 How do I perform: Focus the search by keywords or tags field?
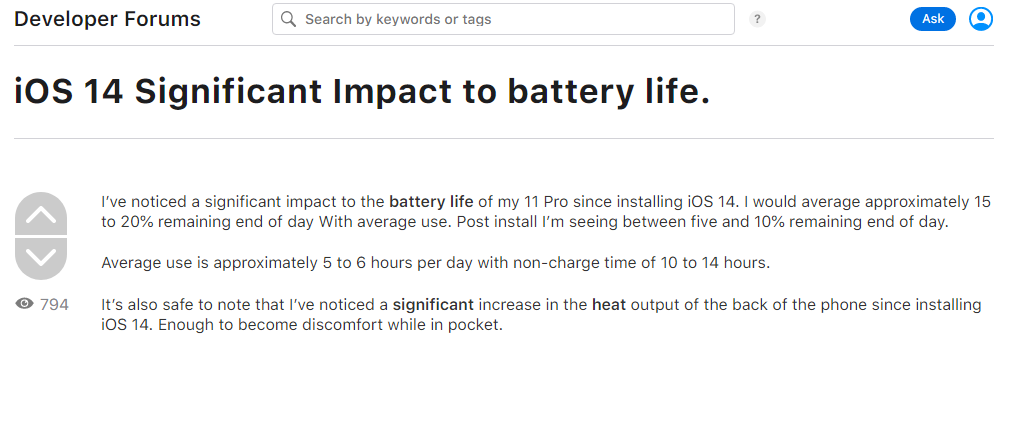(x=510, y=19)
